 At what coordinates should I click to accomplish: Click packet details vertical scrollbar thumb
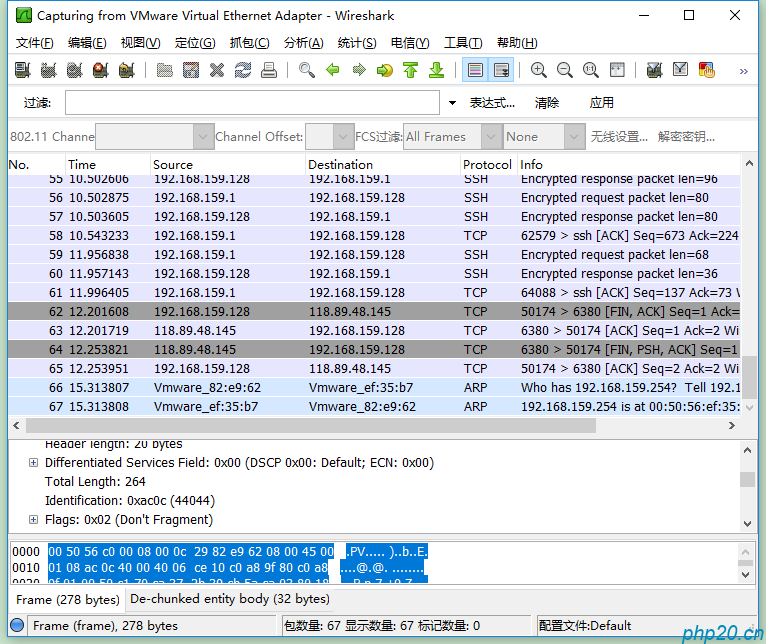click(747, 479)
